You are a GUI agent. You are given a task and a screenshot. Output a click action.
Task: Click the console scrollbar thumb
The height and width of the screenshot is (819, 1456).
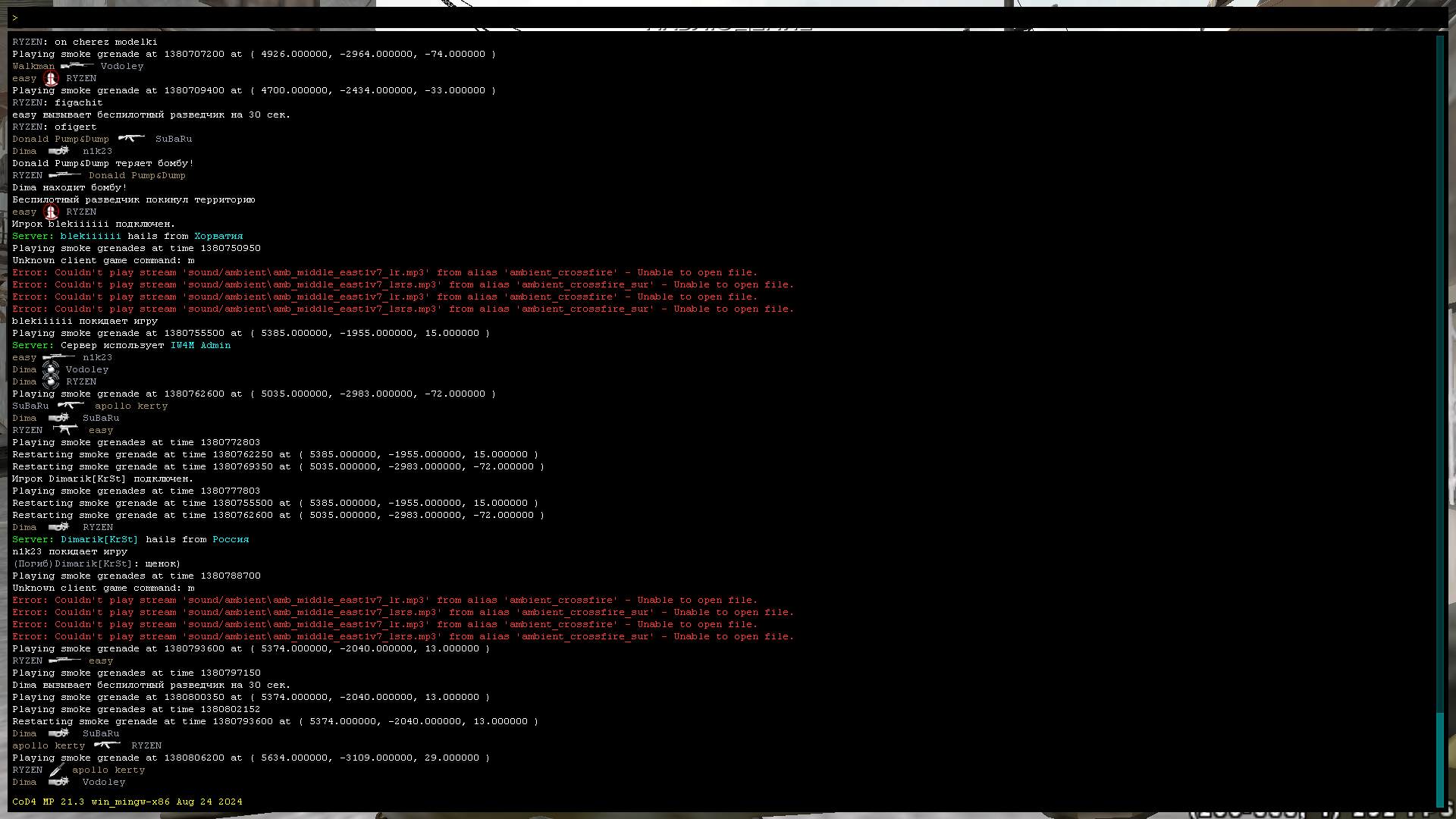click(1439, 758)
